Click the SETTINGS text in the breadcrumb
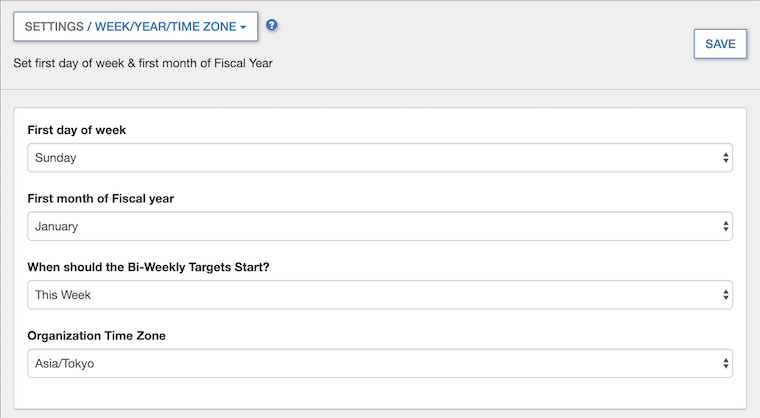The height and width of the screenshot is (418, 760). coord(54,27)
